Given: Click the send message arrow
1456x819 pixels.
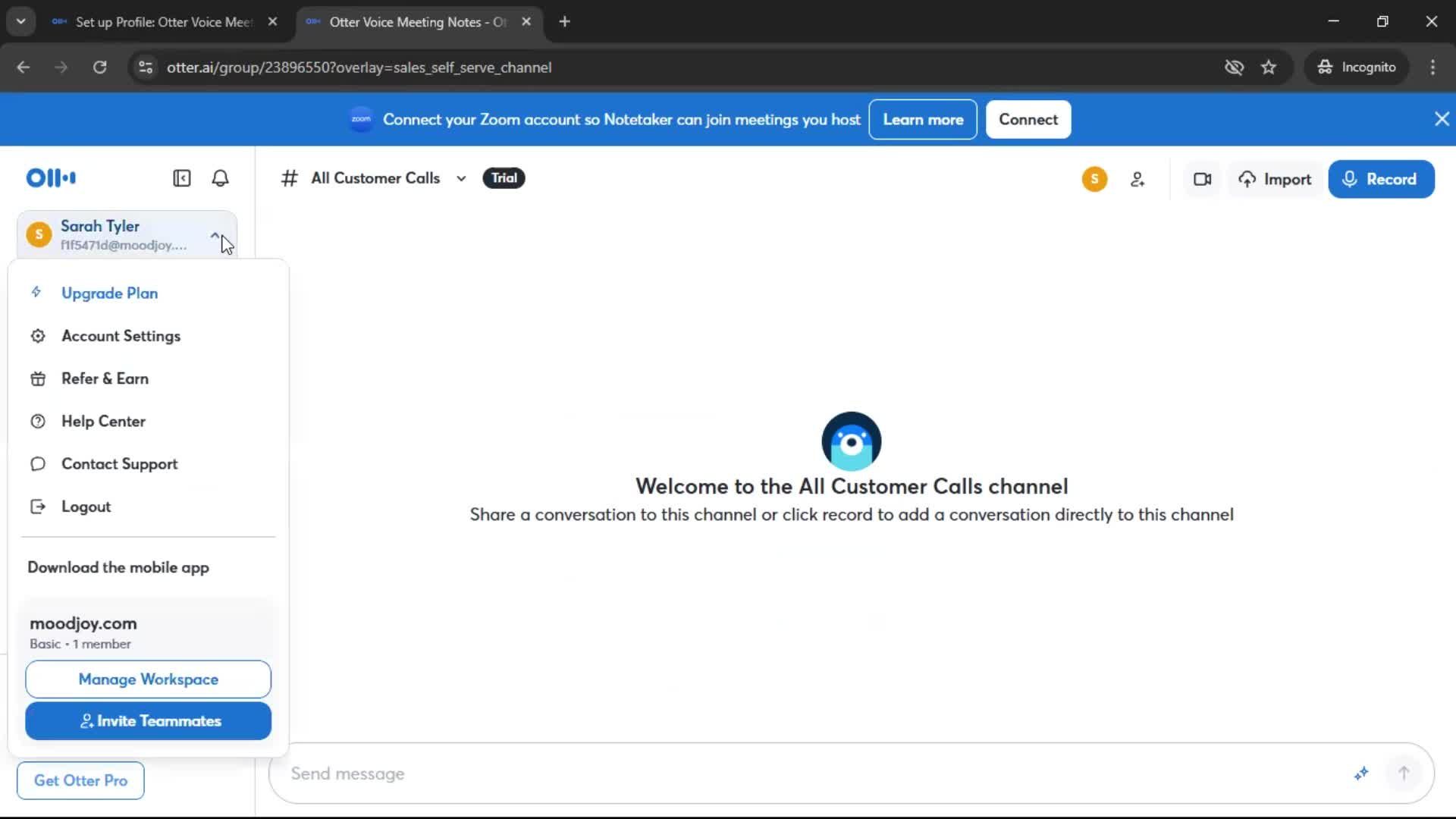Looking at the screenshot, I should 1404,773.
